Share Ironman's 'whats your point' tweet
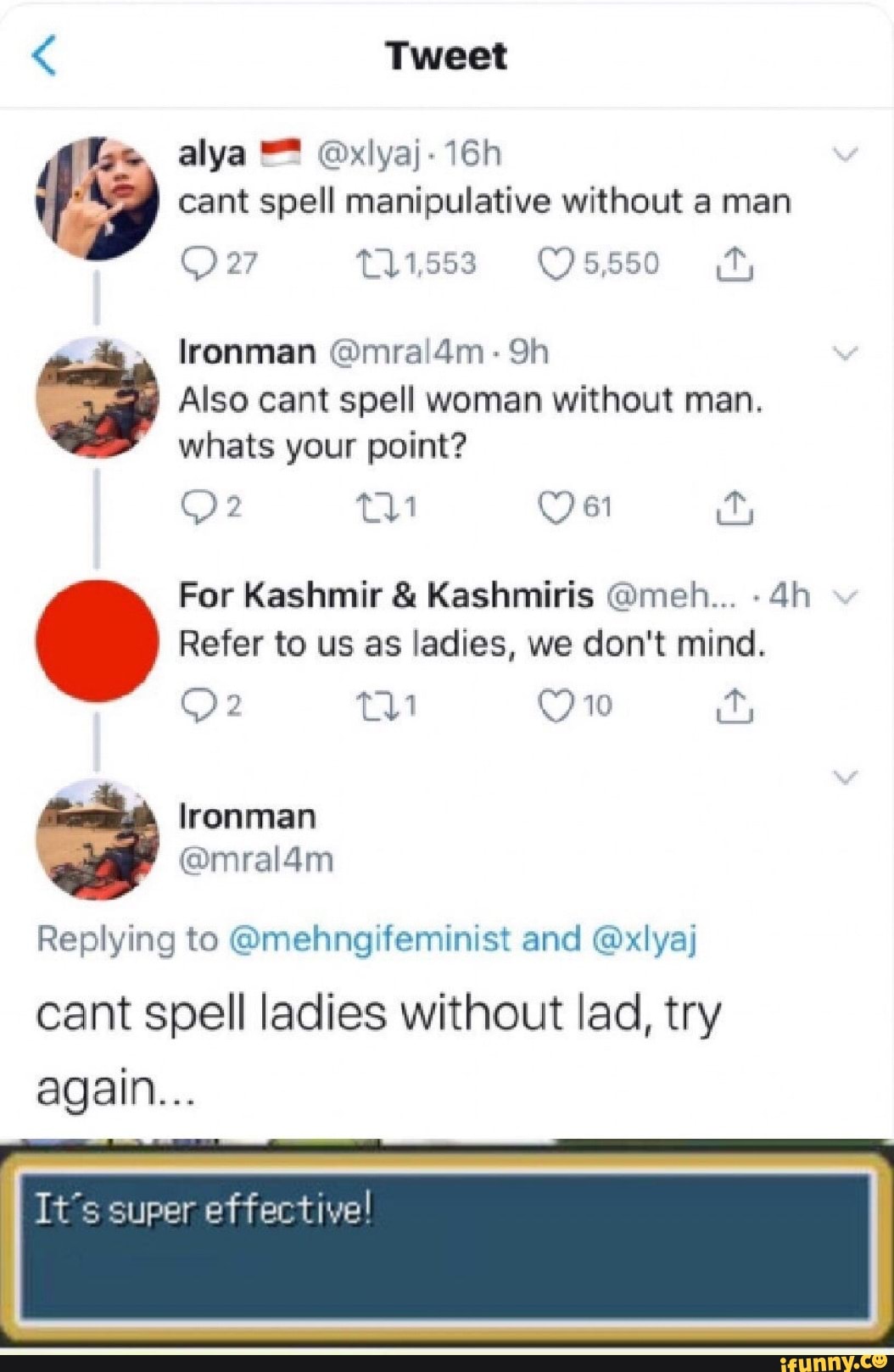The width and height of the screenshot is (894, 1372). (735, 508)
